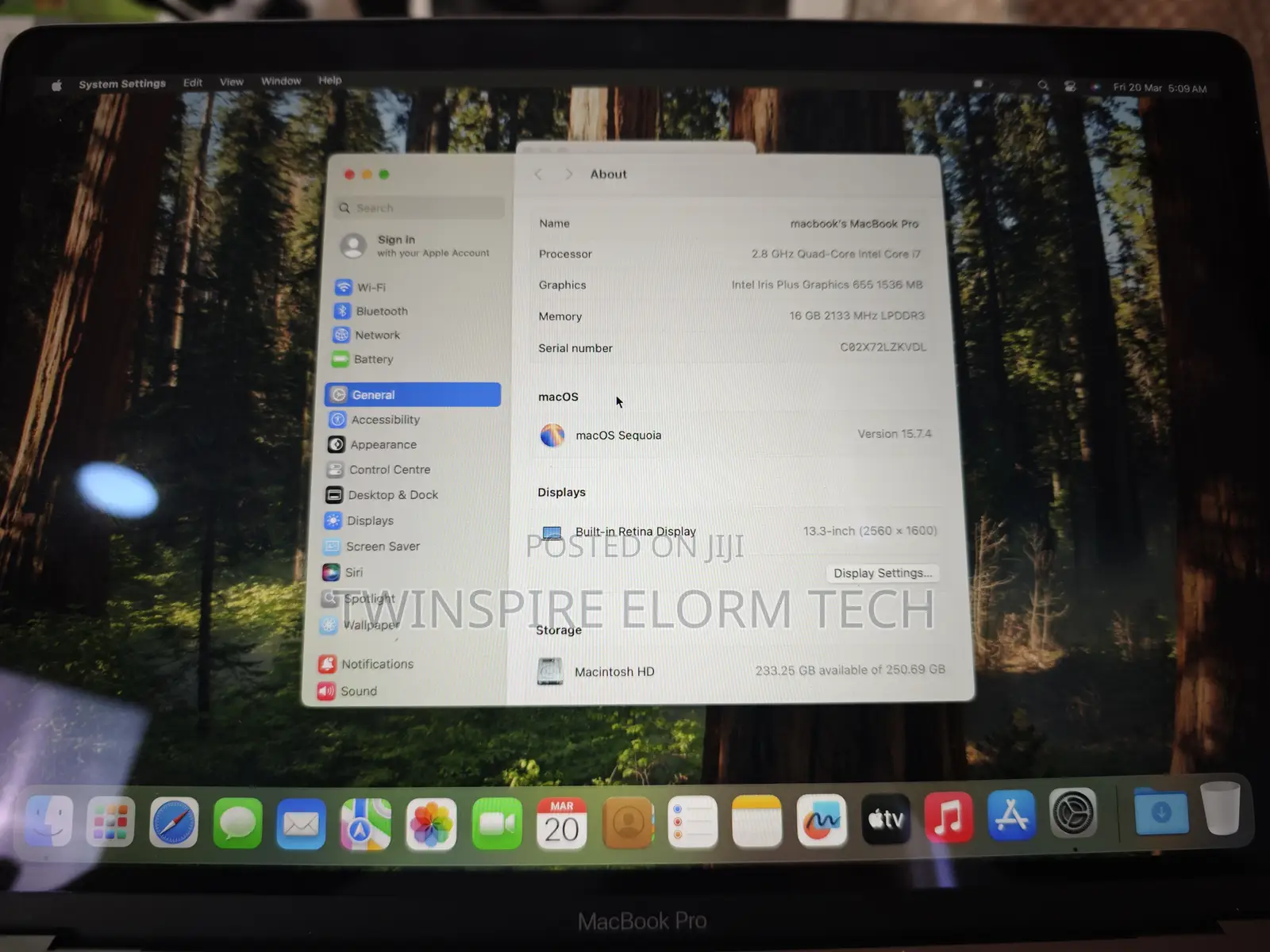Screen dimensions: 1270x952
Task: Open Displays in the sidebar
Action: point(359,520)
